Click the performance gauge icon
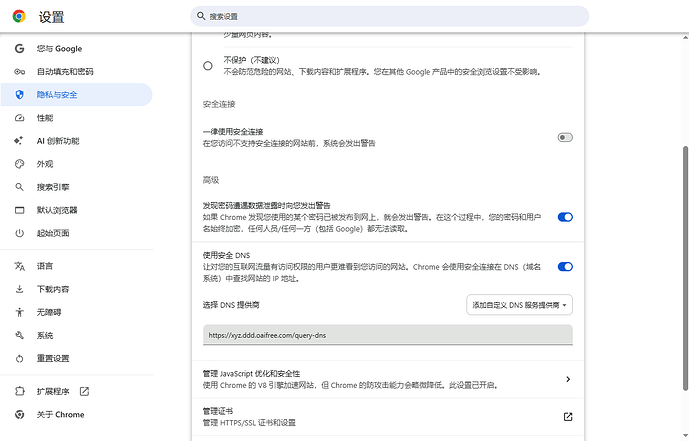 click(19, 118)
